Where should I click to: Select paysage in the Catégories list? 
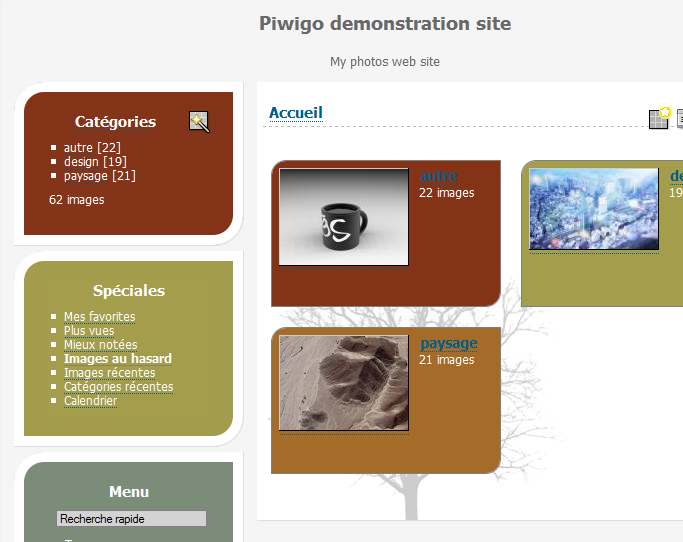coord(86,176)
